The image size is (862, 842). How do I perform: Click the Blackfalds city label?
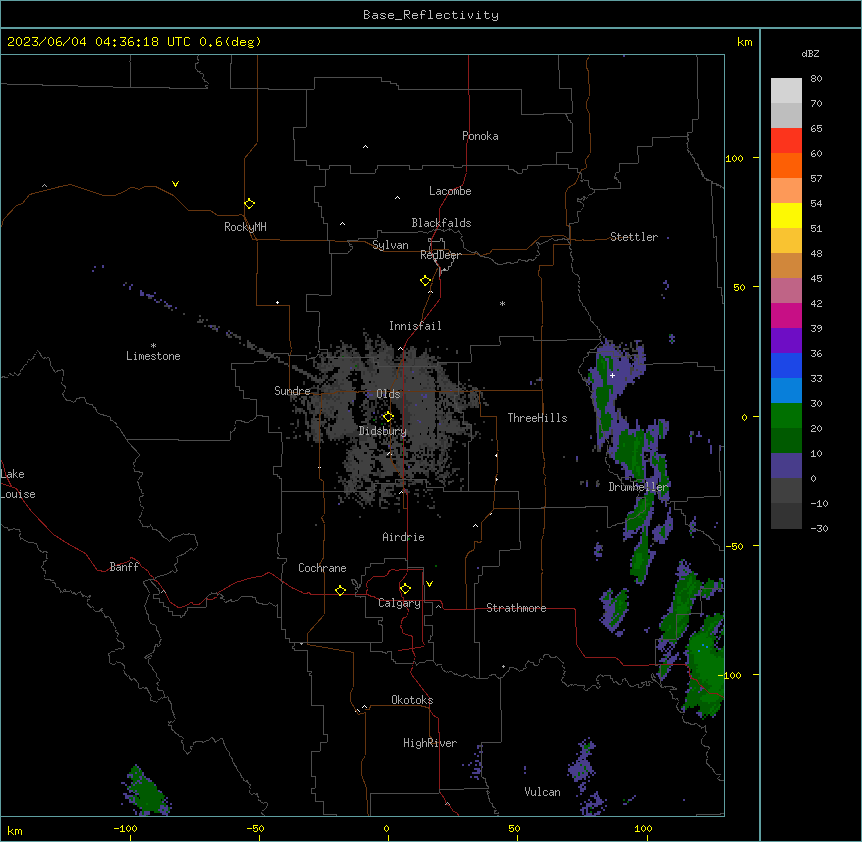[441, 223]
